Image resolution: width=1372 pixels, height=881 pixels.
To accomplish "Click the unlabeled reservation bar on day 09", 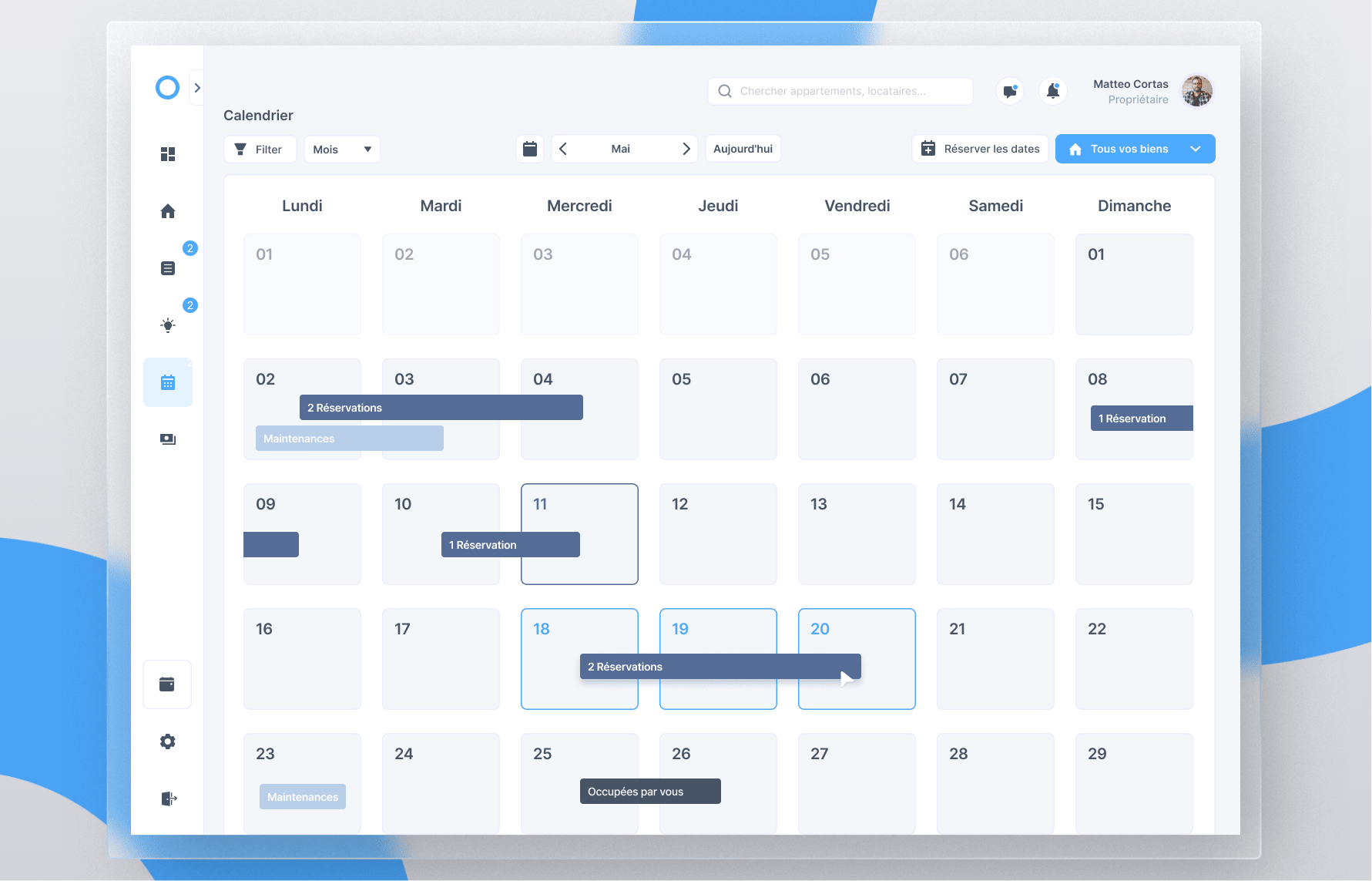I will coord(271,545).
